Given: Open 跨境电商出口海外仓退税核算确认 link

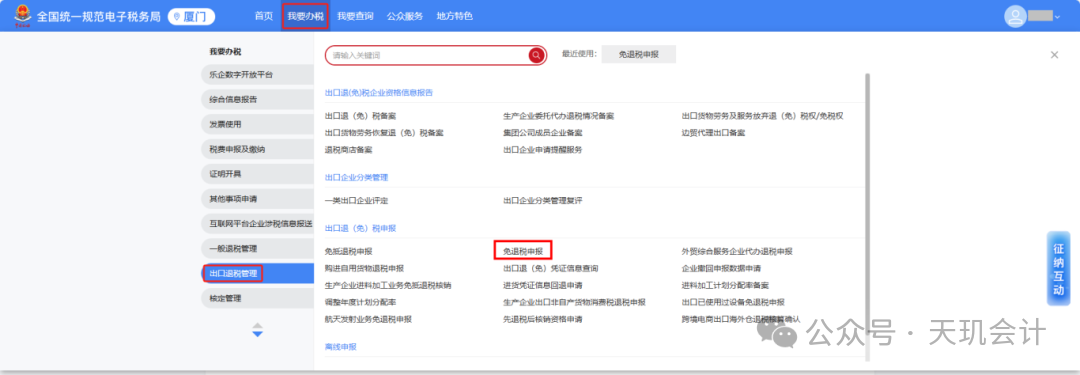Looking at the screenshot, I should (x=741, y=319).
